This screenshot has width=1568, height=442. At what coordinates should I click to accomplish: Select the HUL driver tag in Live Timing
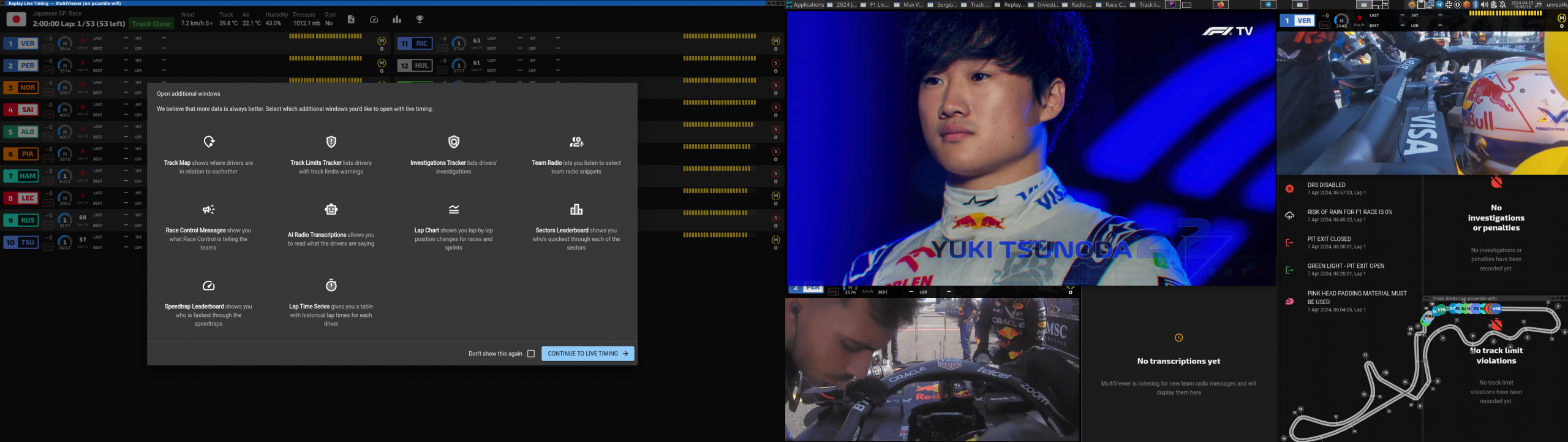[x=415, y=66]
